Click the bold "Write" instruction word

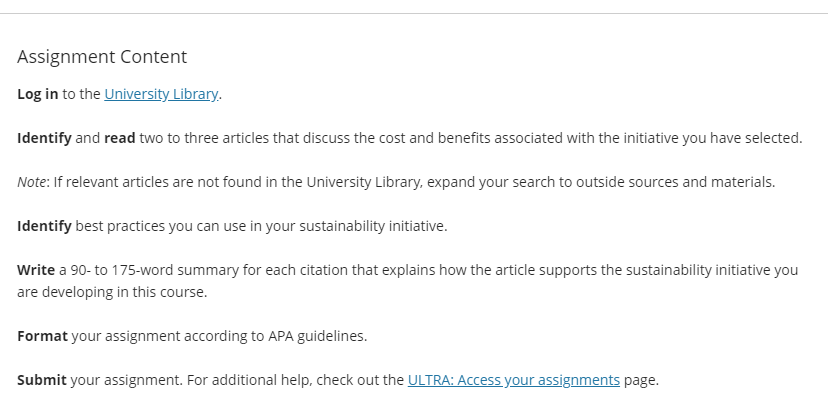tap(36, 270)
